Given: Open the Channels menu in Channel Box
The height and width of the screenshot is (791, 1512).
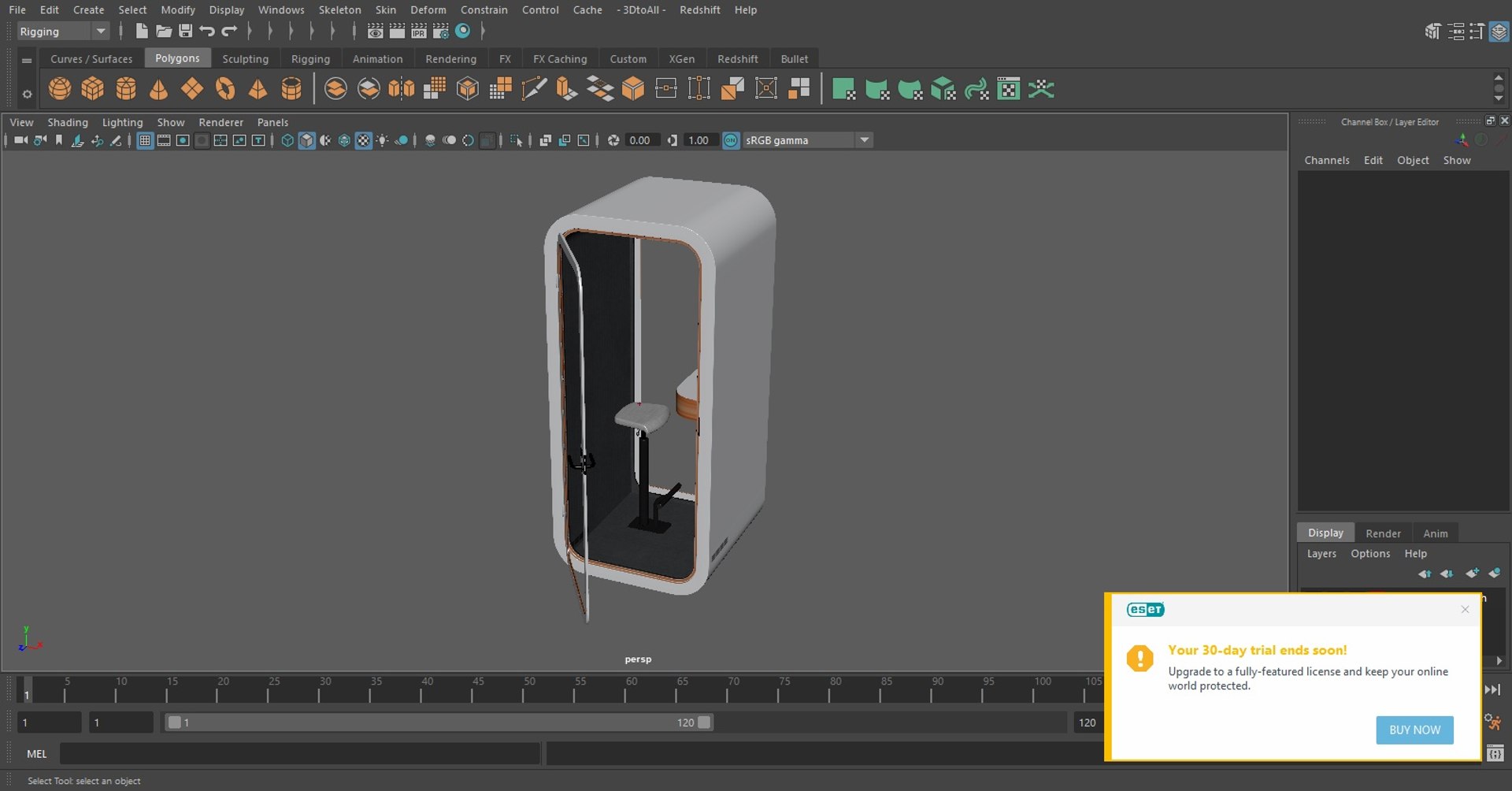Looking at the screenshot, I should (x=1326, y=160).
